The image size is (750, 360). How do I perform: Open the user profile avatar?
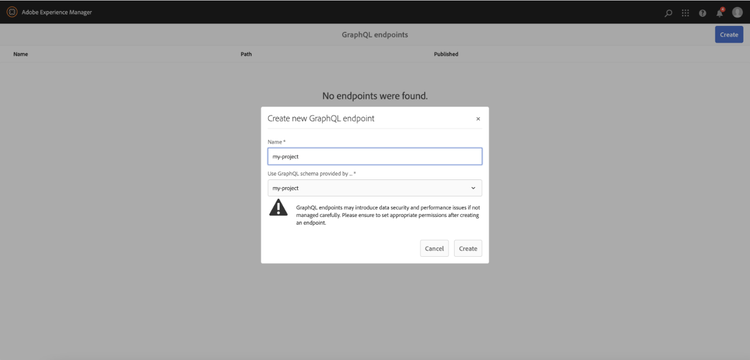tap(737, 12)
